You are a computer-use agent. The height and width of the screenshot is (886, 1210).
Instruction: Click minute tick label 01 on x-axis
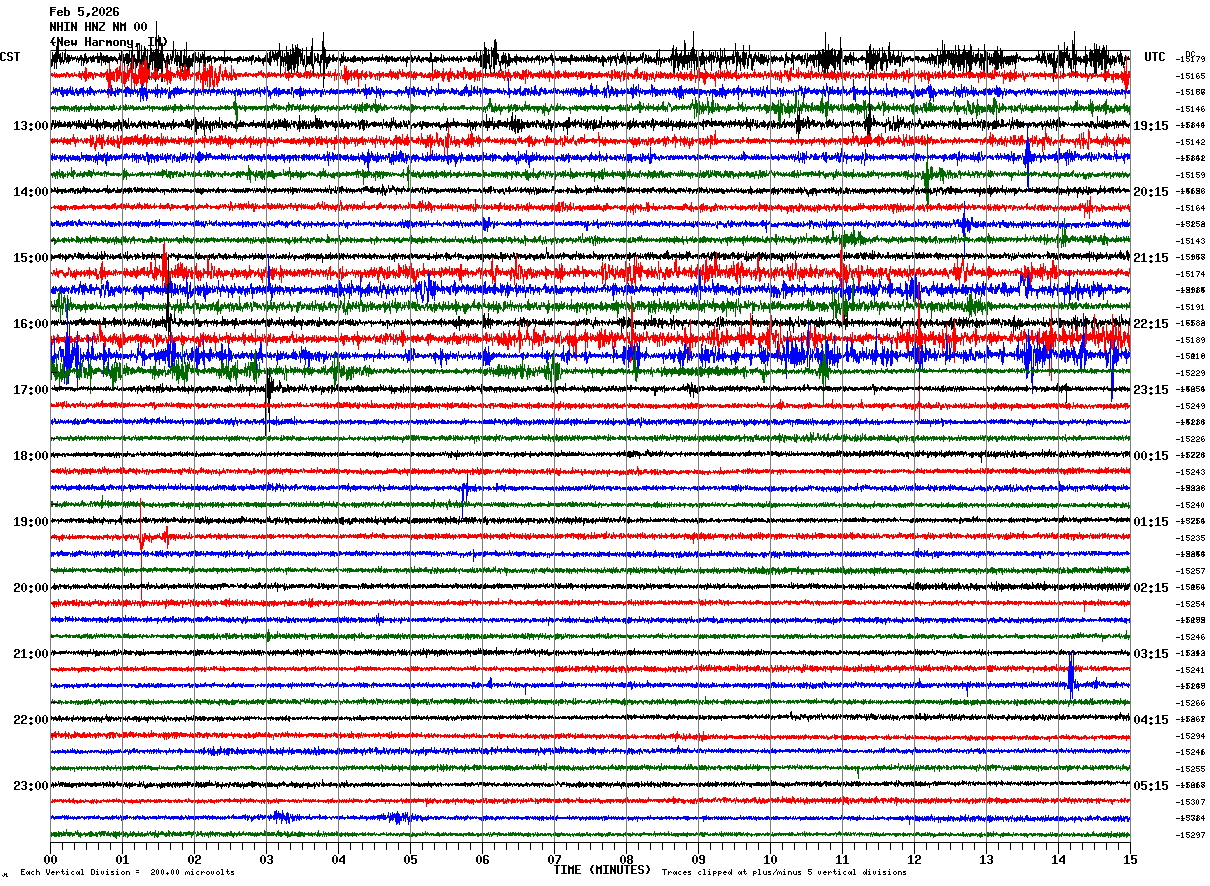coord(122,859)
